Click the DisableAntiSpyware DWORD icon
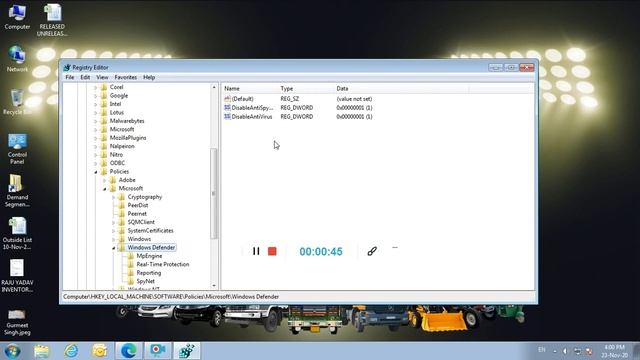Screen dimensions: 640x360 pyautogui.click(x=227, y=108)
